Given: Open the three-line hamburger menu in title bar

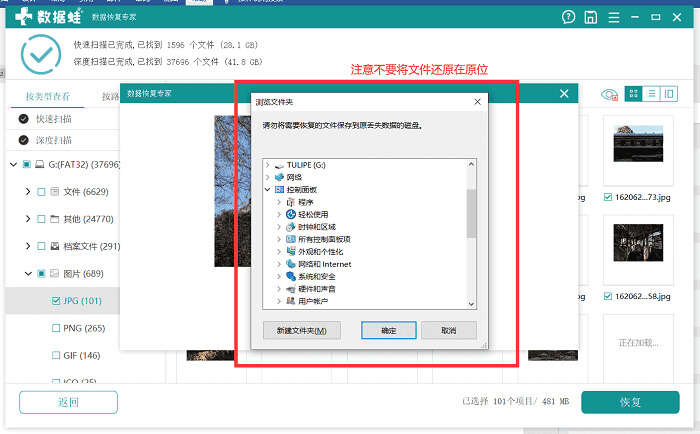Looking at the screenshot, I should point(614,17).
